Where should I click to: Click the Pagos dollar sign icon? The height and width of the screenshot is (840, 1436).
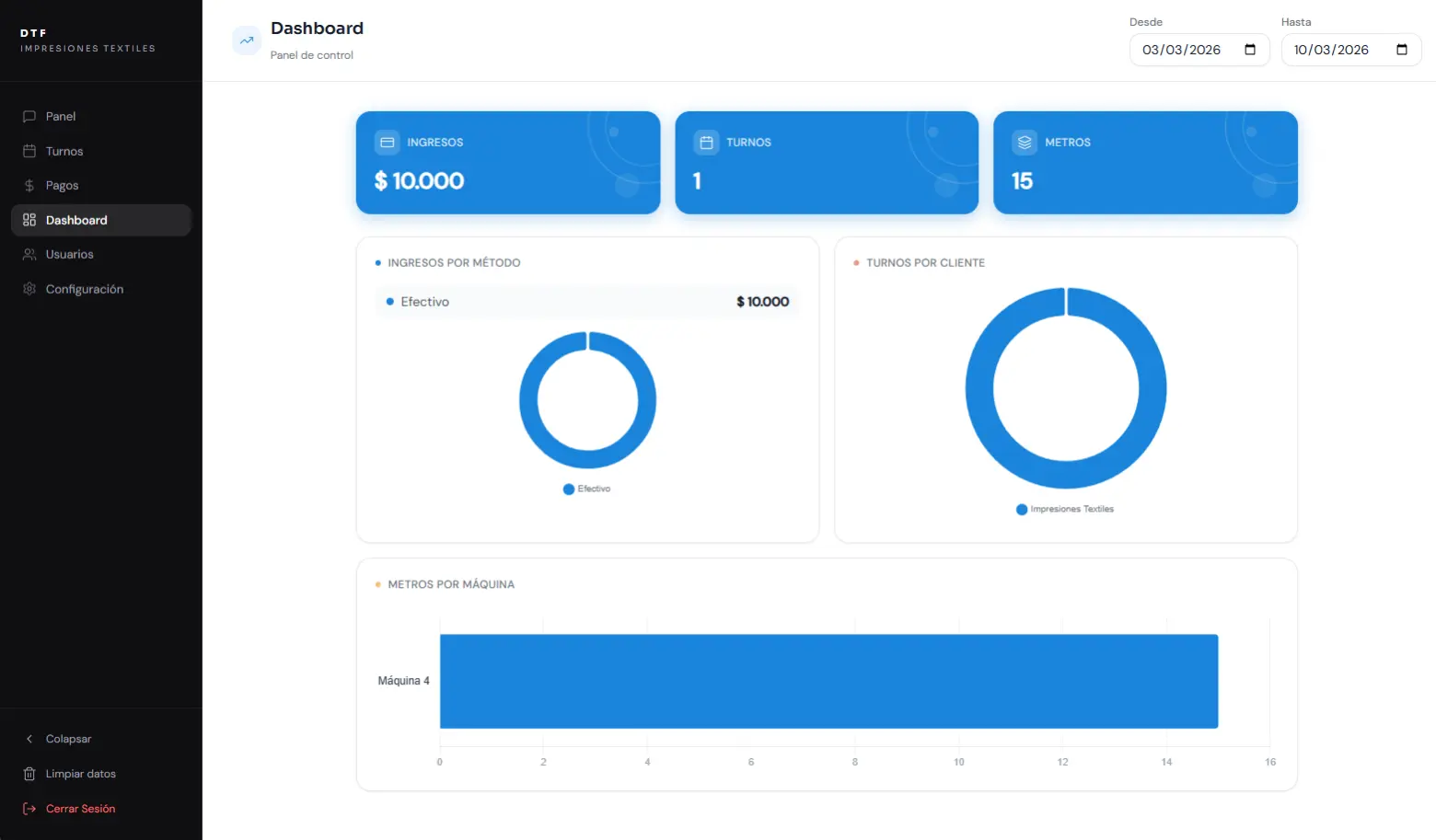pos(29,186)
